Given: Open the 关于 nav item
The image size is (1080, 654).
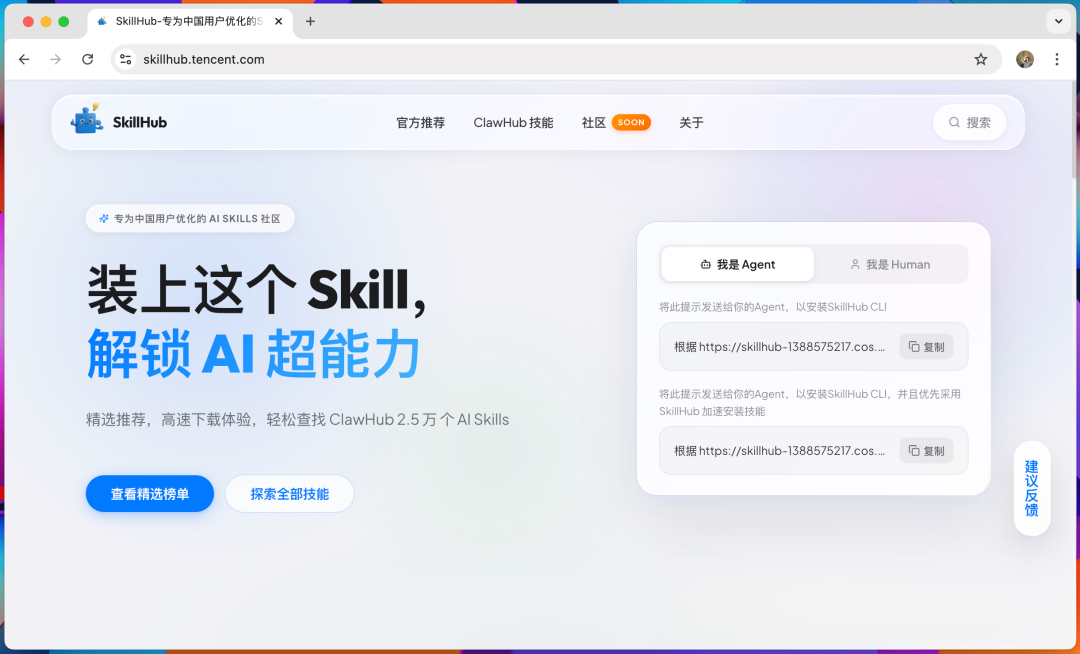Looking at the screenshot, I should (x=691, y=123).
